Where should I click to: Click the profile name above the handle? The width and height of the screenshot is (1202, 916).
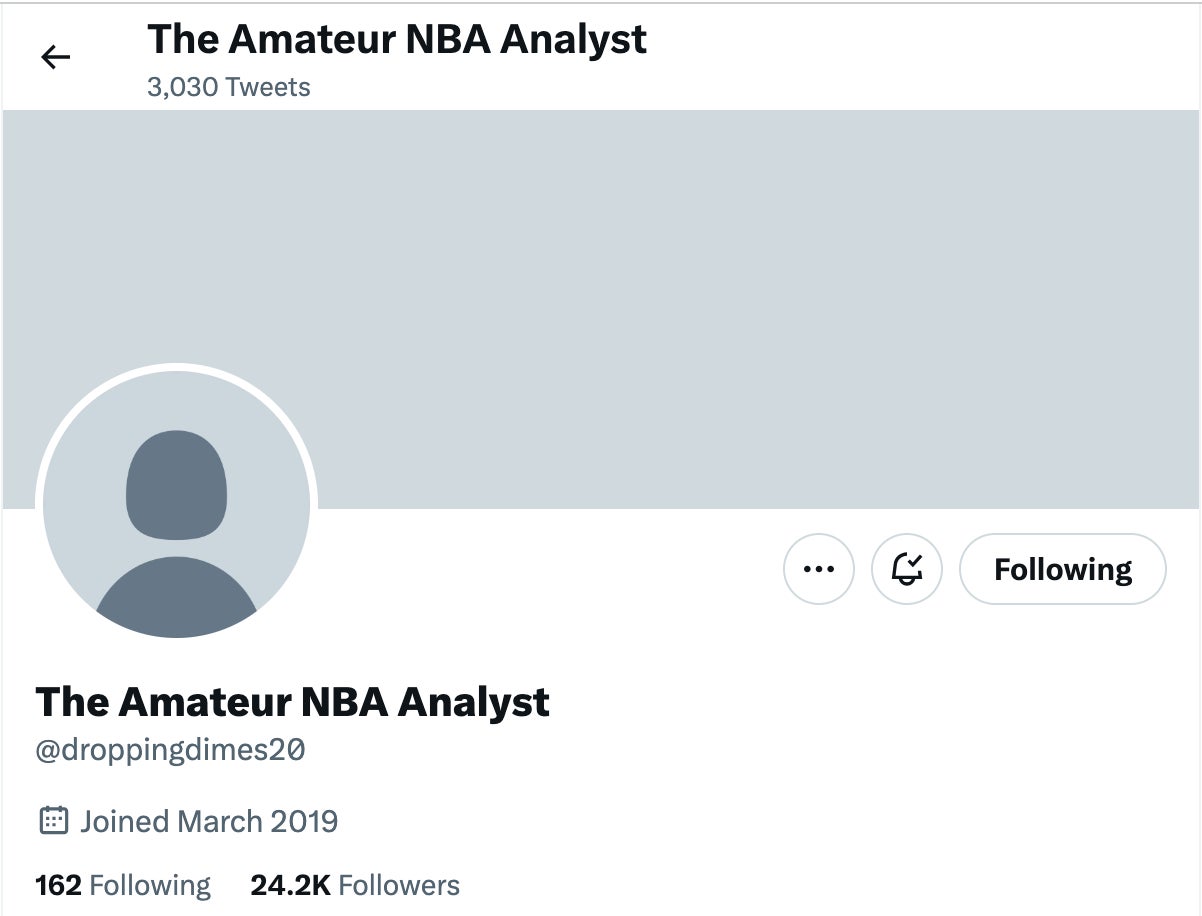point(292,701)
